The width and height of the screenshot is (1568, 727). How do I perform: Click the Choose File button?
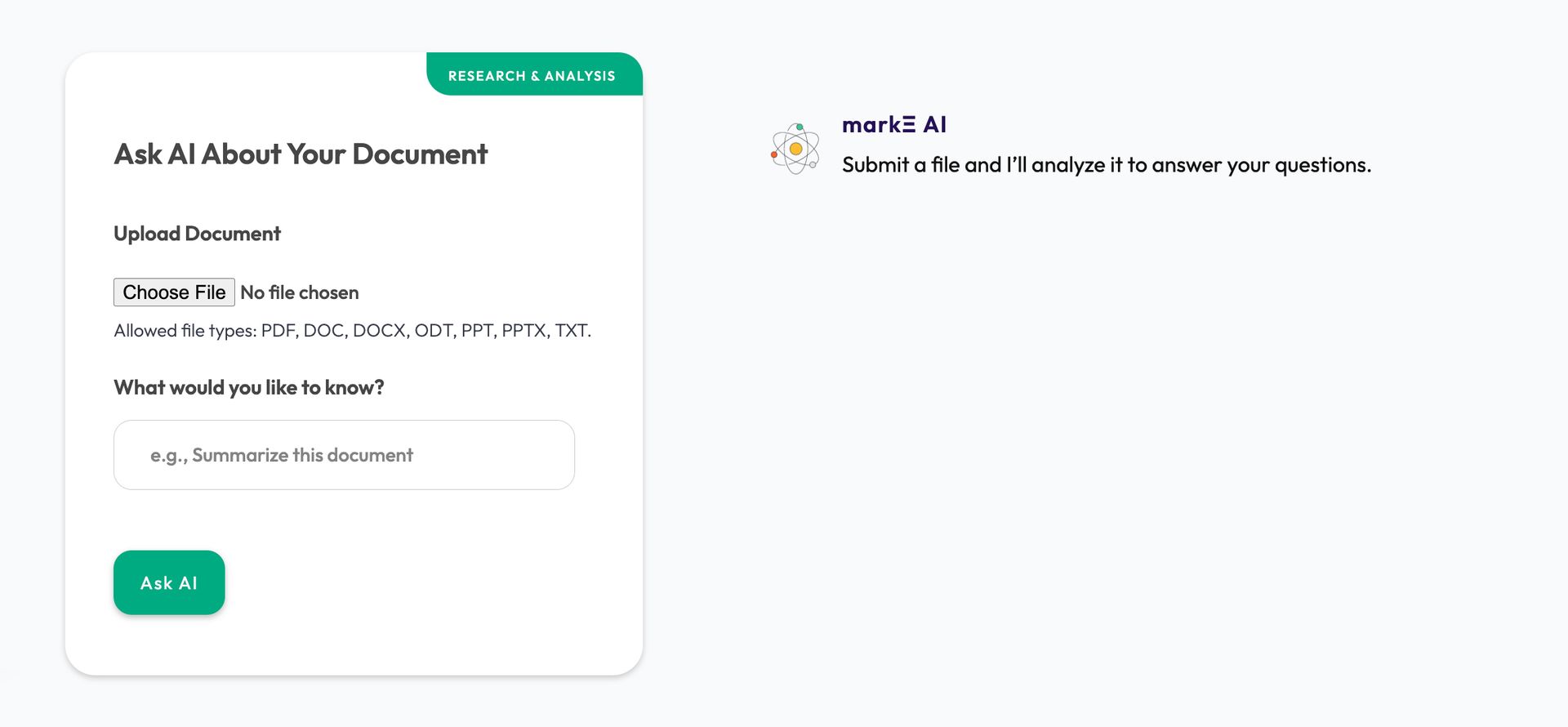click(x=174, y=292)
